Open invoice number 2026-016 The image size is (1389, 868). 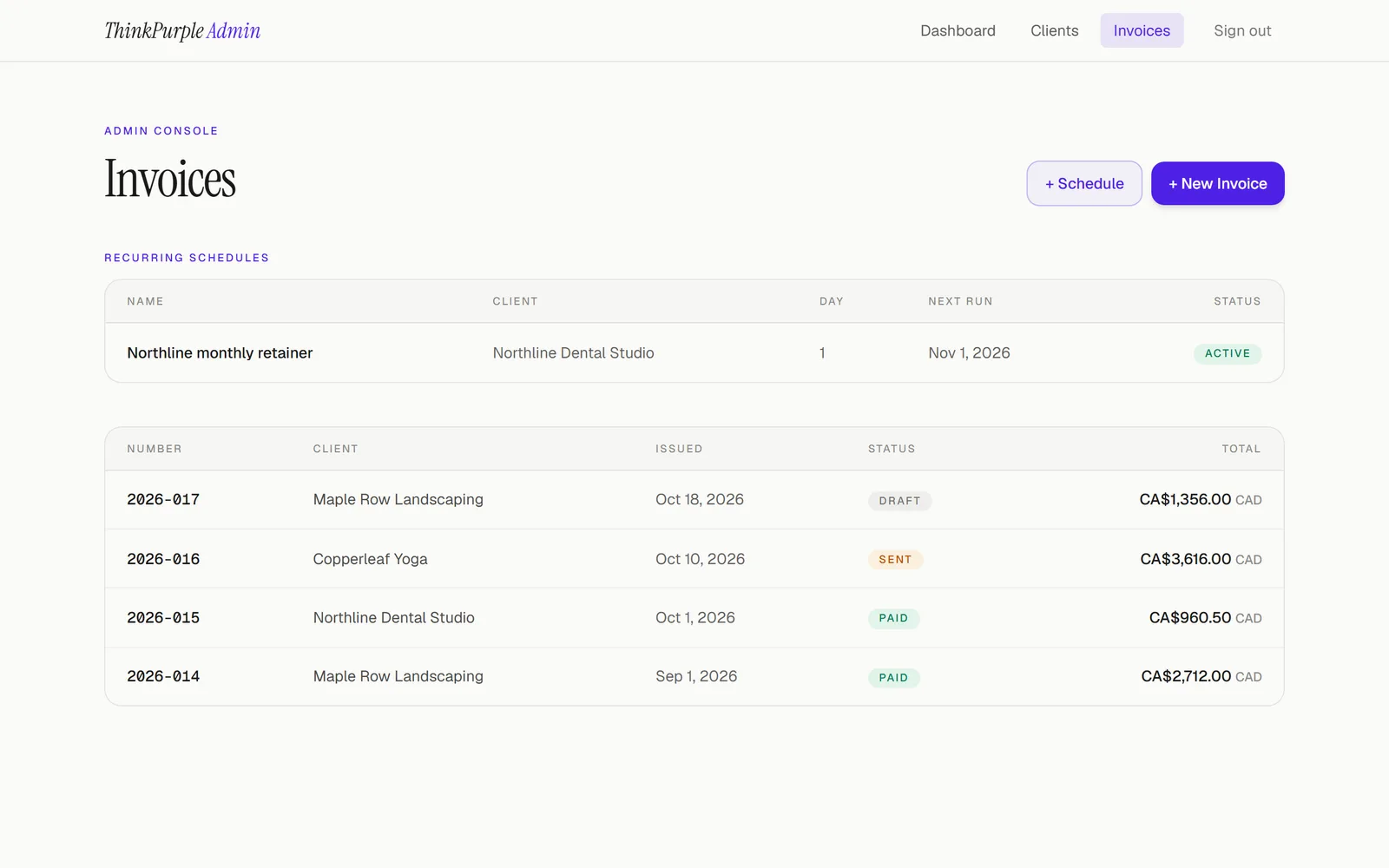pyautogui.click(x=163, y=559)
